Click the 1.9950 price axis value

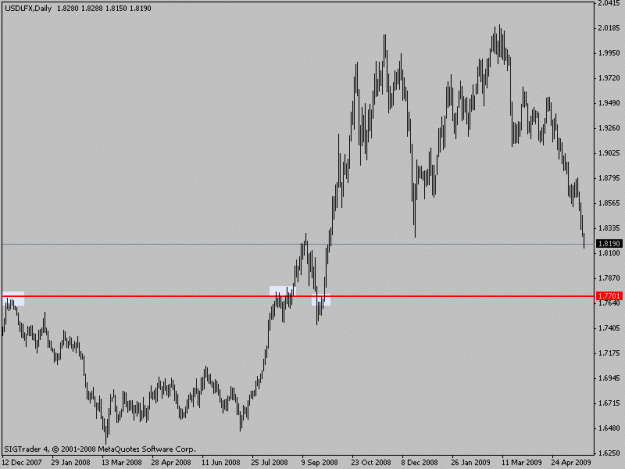pyautogui.click(x=609, y=53)
